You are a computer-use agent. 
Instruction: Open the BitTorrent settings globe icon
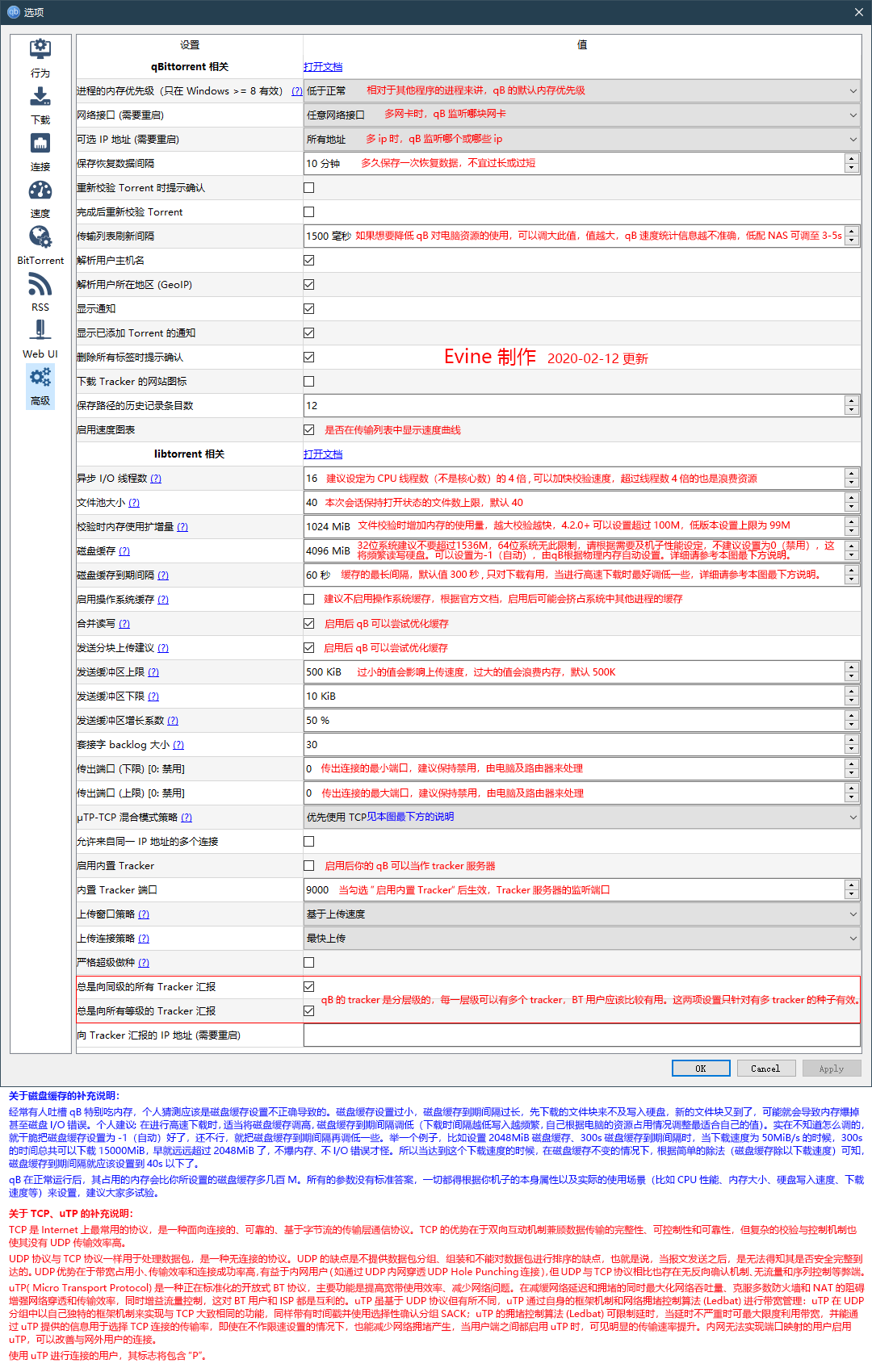click(x=40, y=237)
